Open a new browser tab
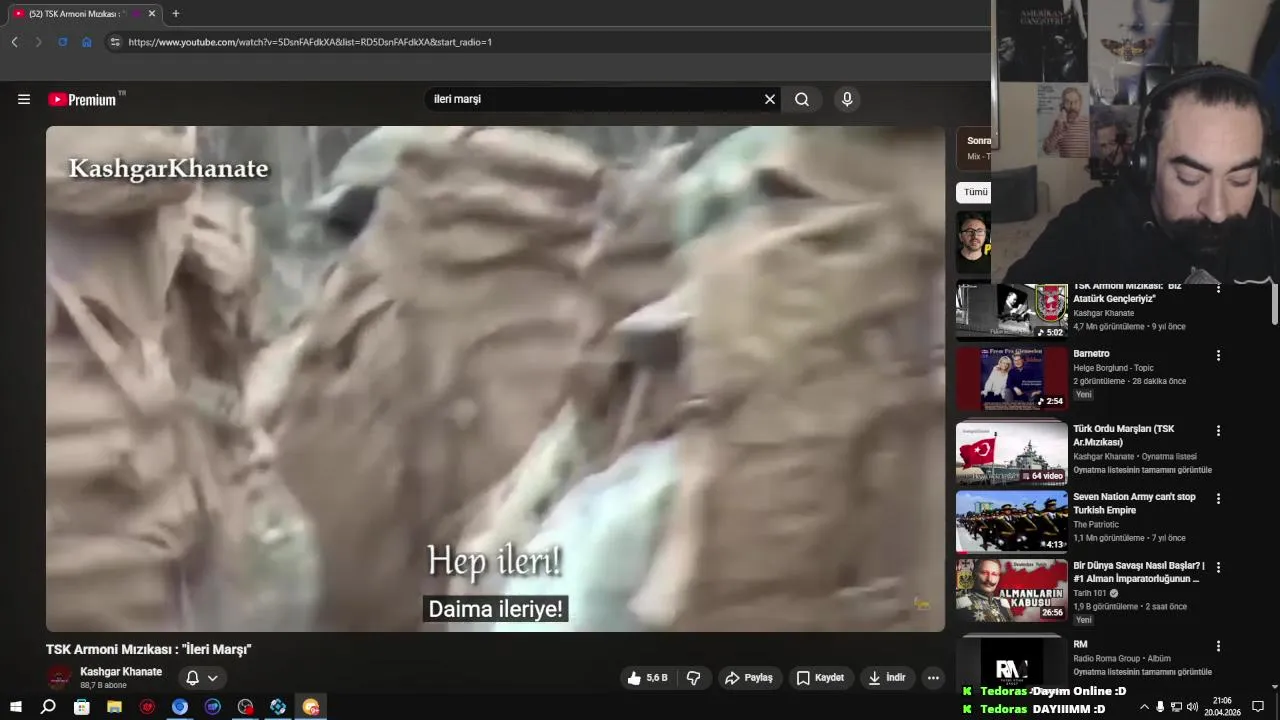The height and width of the screenshot is (720, 1280). 176,14
